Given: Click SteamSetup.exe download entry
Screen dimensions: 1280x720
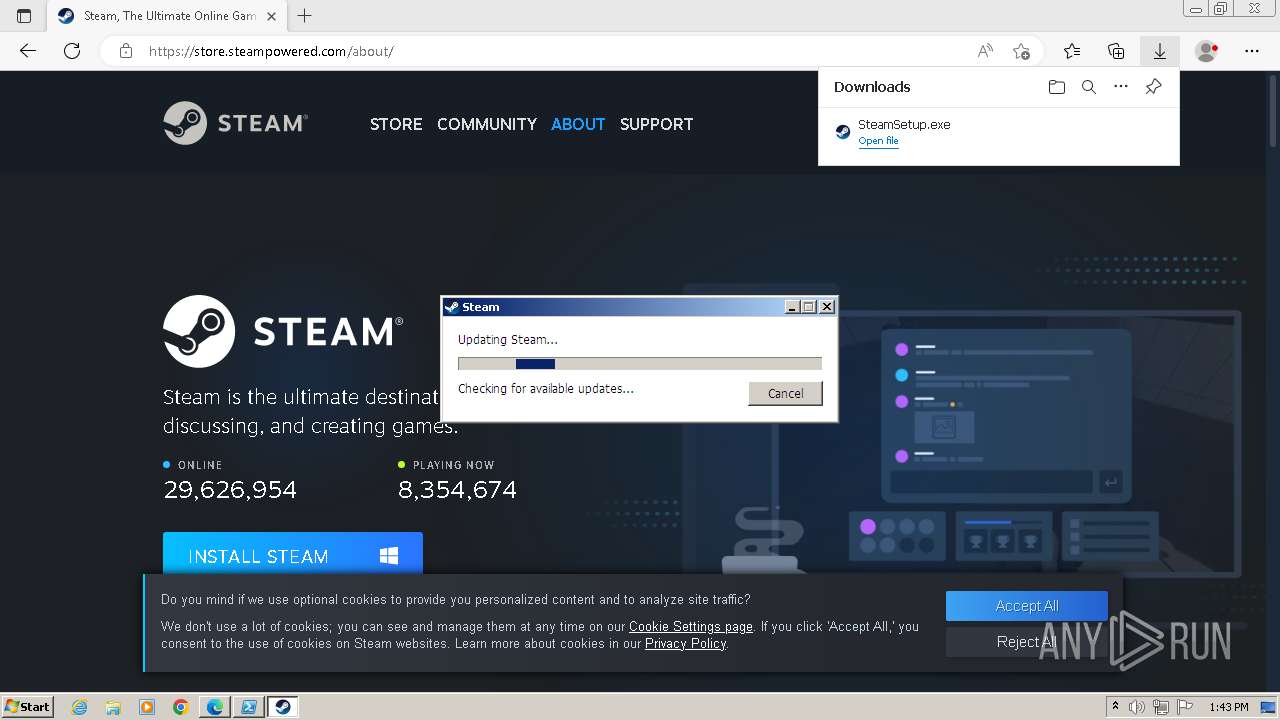Looking at the screenshot, I should (998, 132).
